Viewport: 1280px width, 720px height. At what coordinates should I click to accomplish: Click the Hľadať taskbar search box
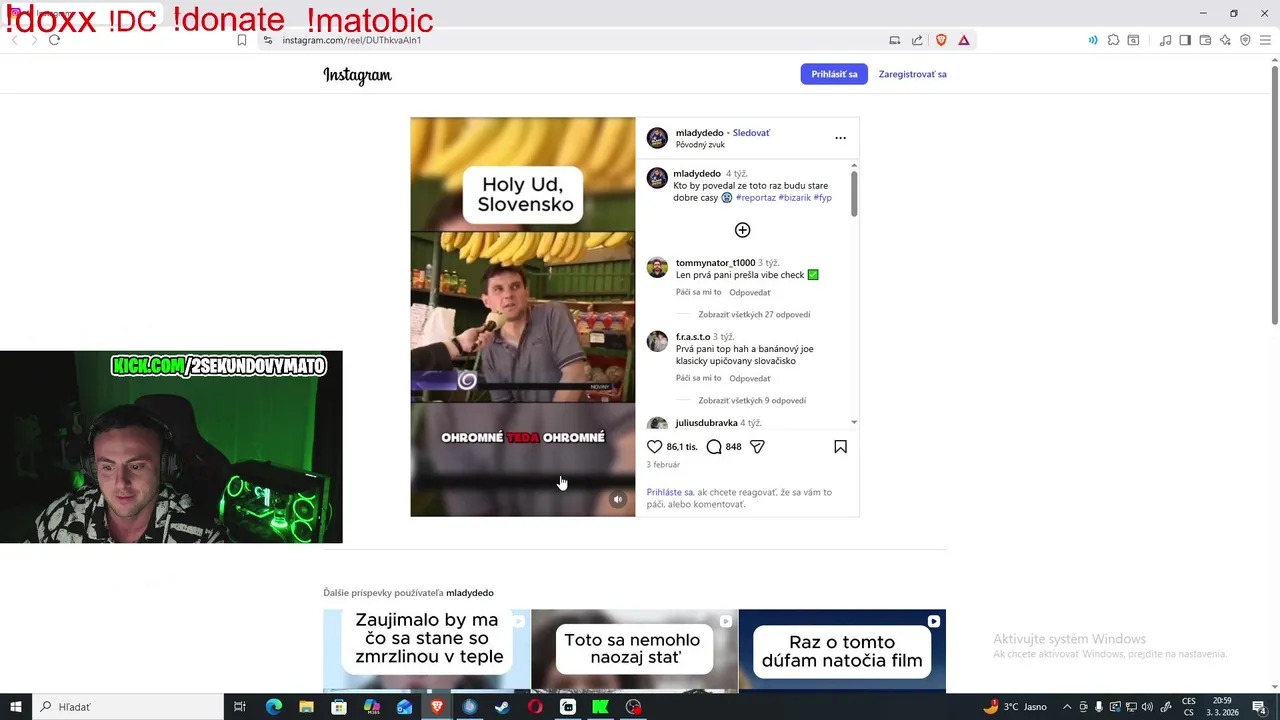click(x=128, y=707)
